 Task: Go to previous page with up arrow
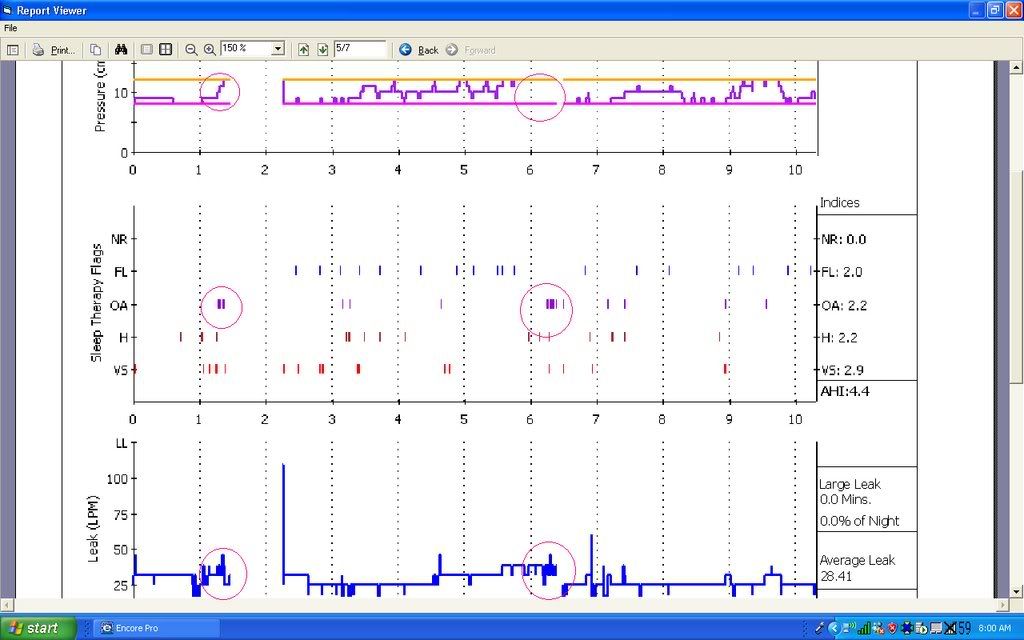[x=304, y=50]
